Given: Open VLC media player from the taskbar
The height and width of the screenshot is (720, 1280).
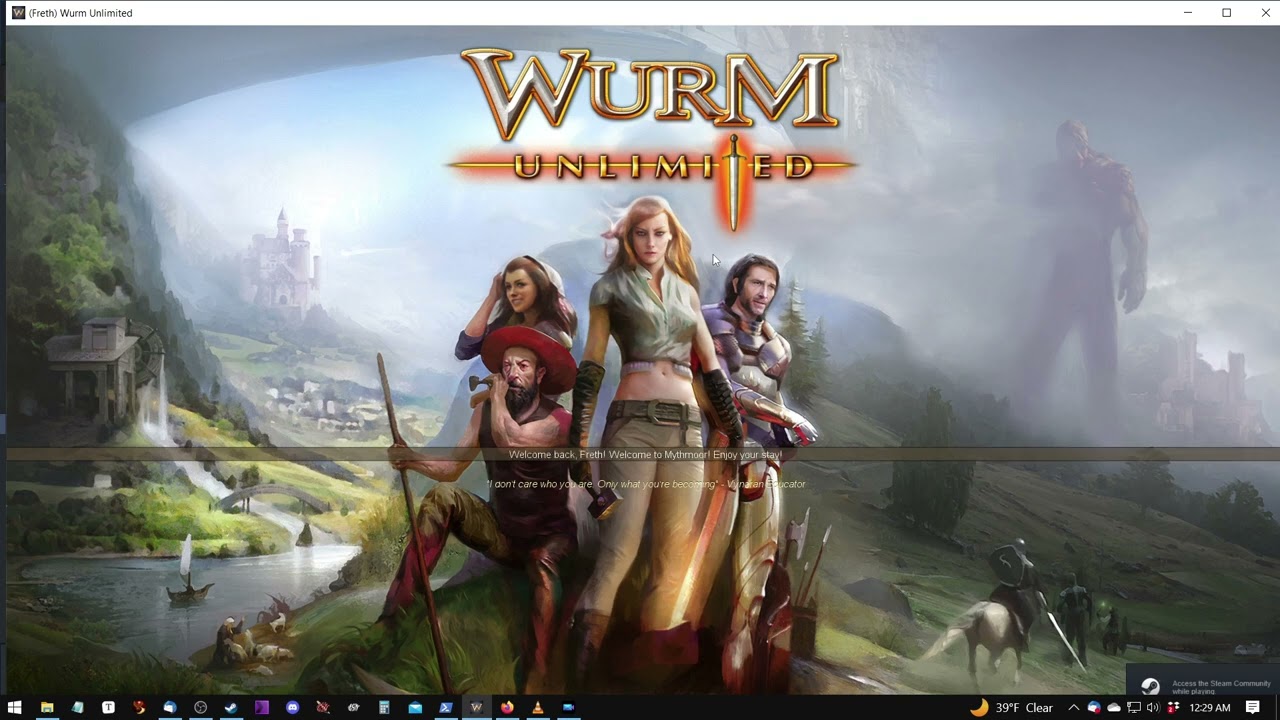Looking at the screenshot, I should coord(538,707).
